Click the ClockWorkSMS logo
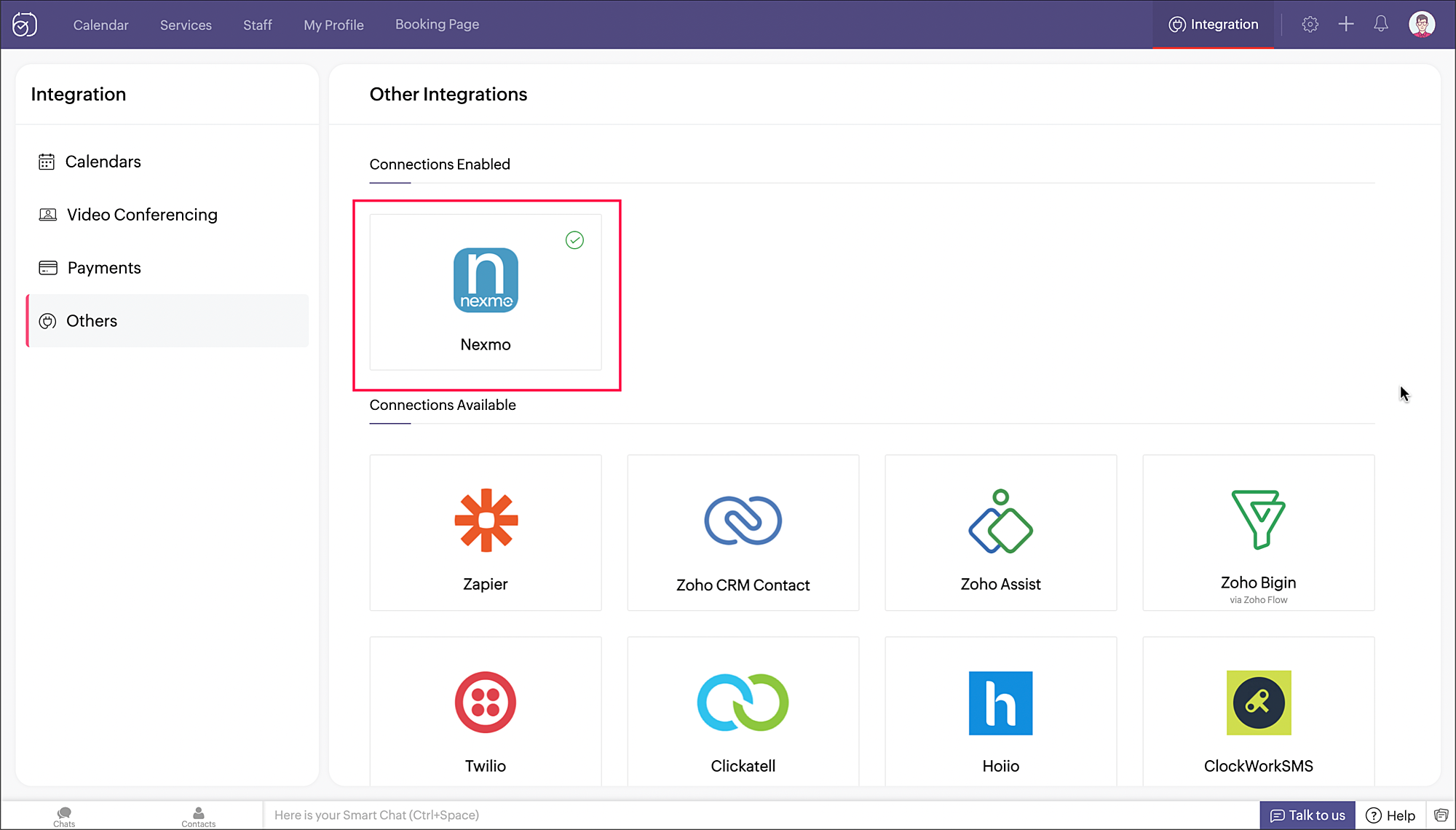The height and width of the screenshot is (830, 1456). click(x=1259, y=703)
